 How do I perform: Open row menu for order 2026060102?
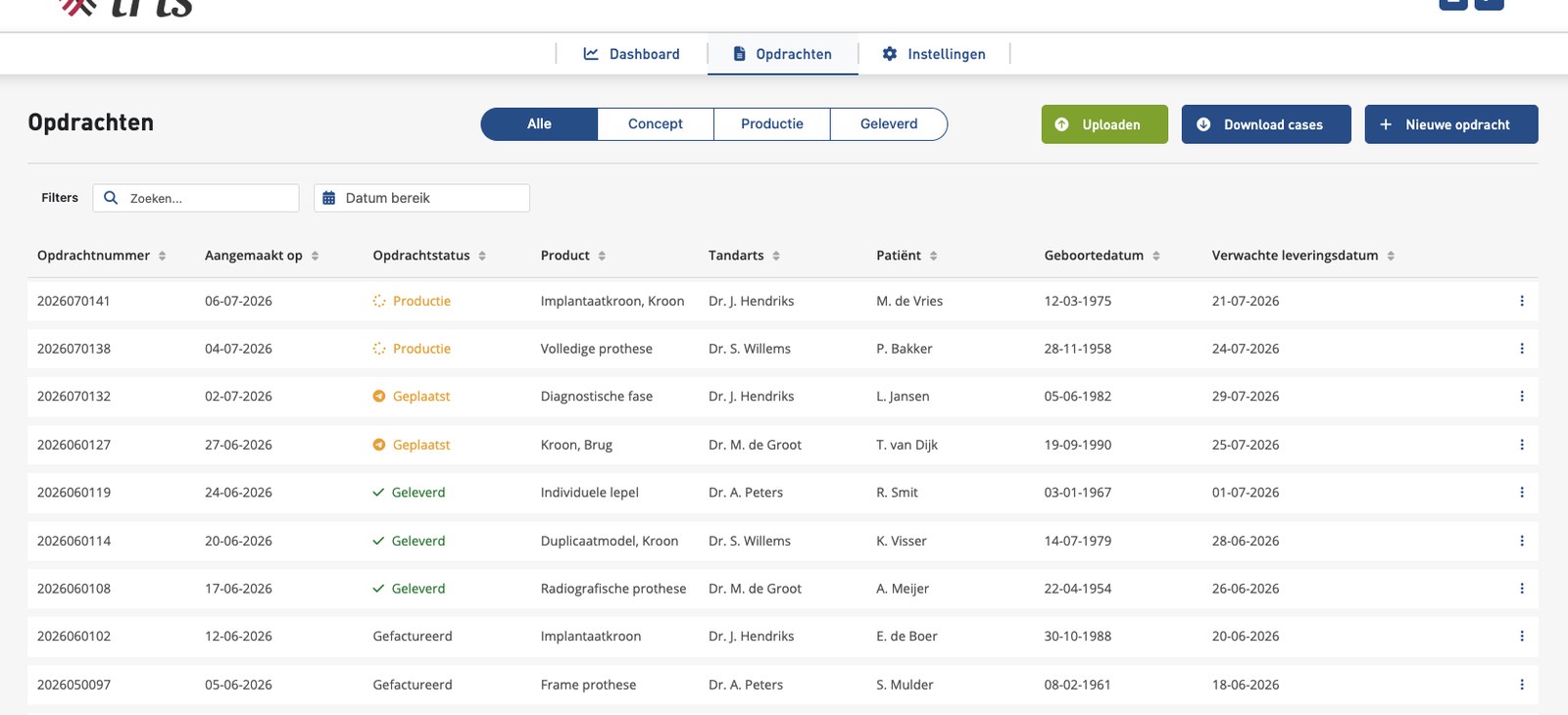pos(1522,637)
